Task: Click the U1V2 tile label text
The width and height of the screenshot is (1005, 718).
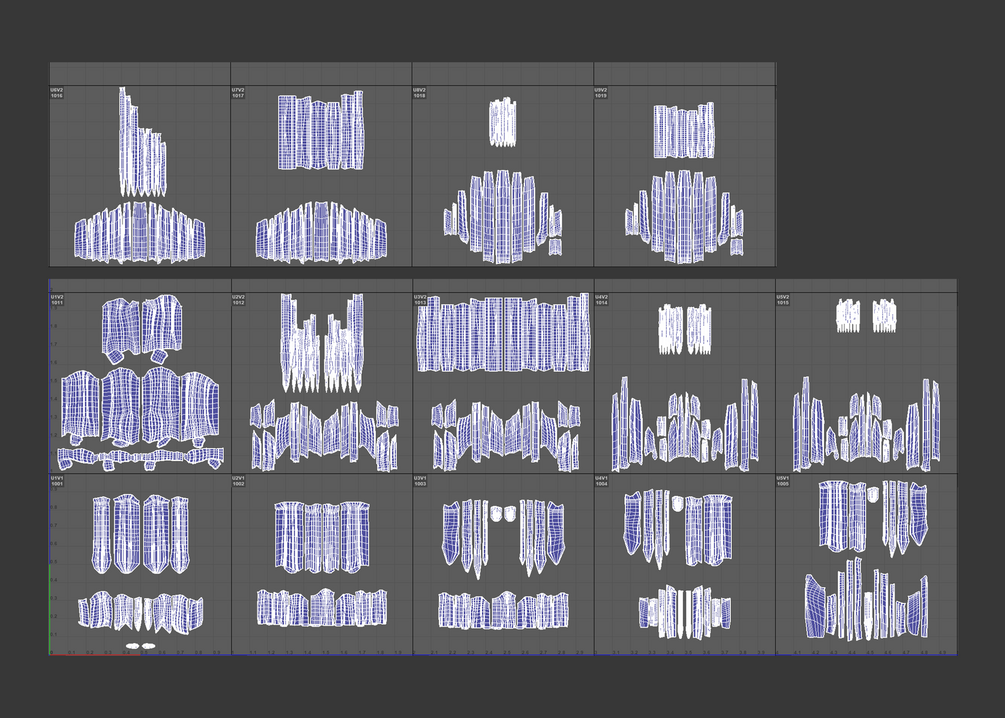Action: coord(57,297)
